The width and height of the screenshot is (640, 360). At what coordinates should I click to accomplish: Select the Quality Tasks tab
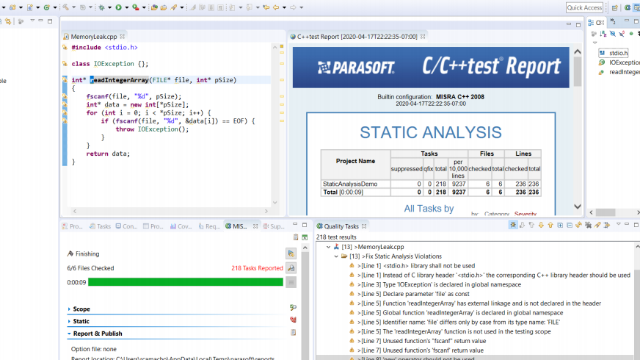point(341,226)
